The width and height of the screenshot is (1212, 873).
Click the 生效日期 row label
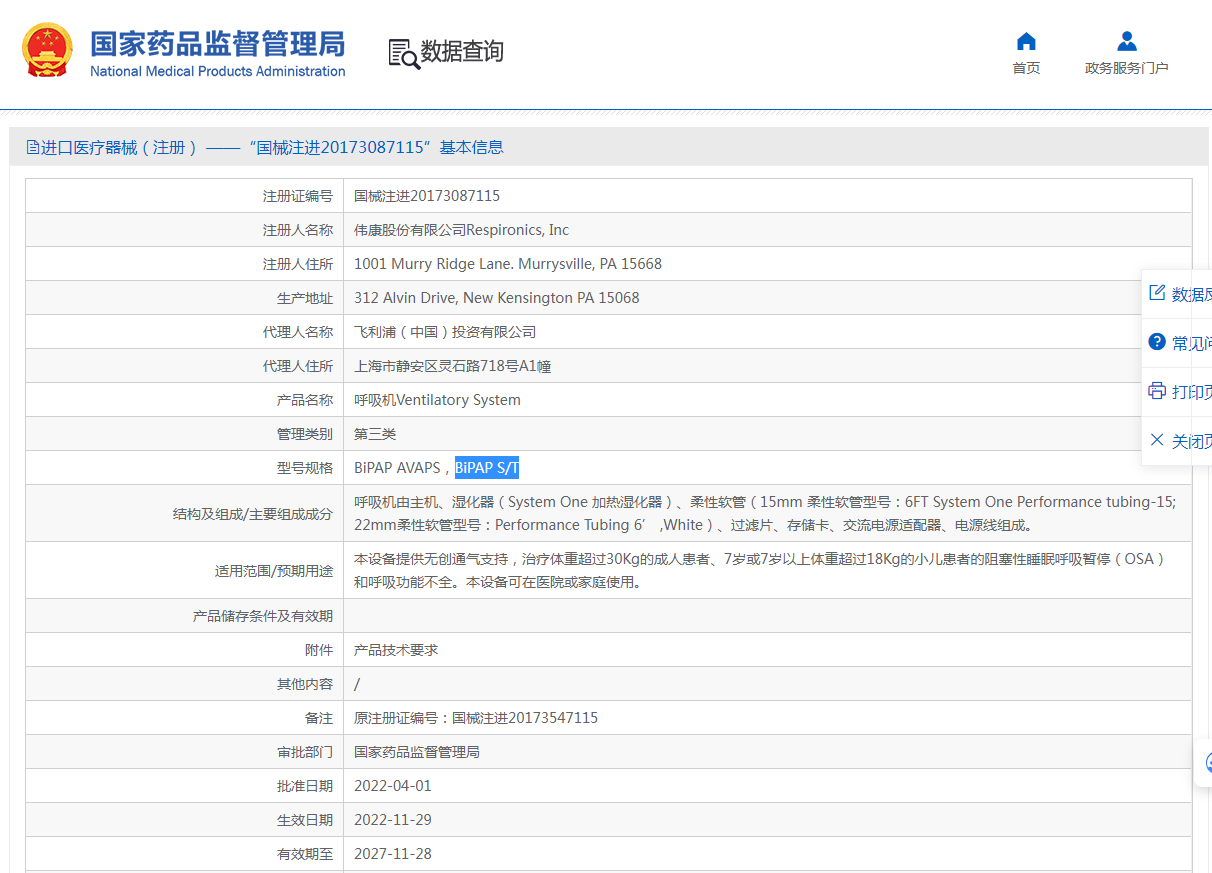(305, 820)
